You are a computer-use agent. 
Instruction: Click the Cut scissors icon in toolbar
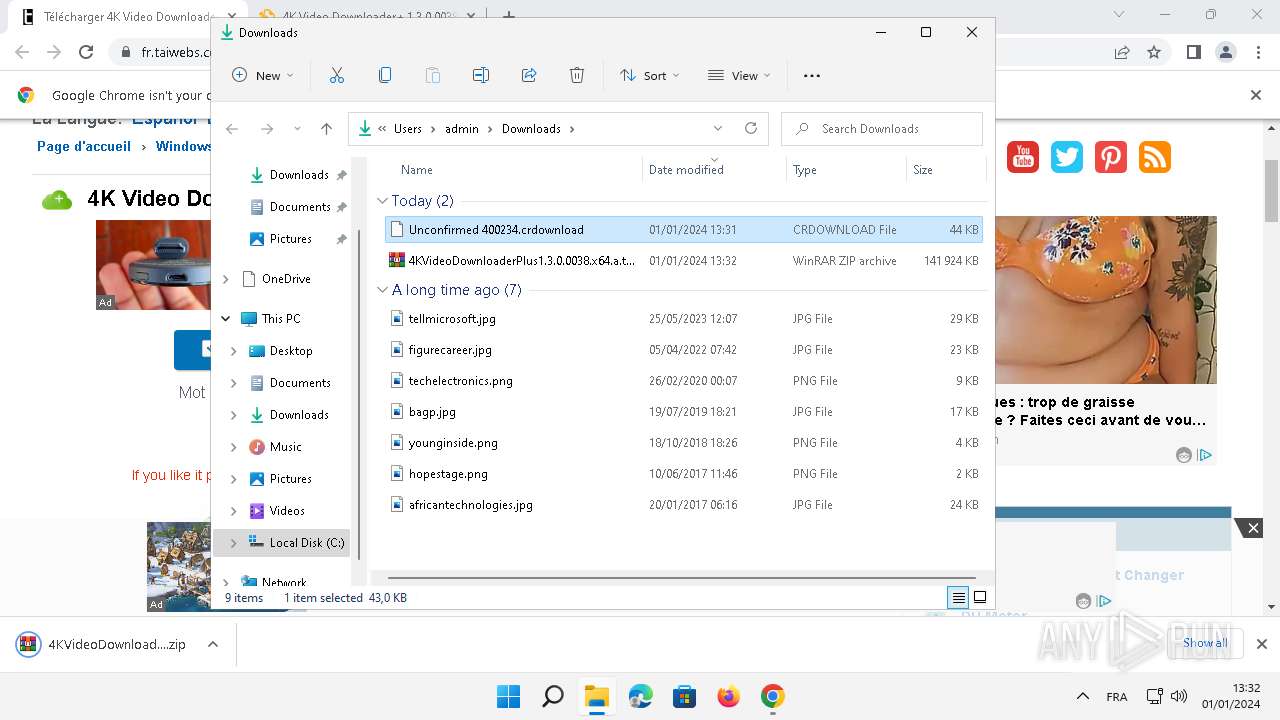pos(337,76)
